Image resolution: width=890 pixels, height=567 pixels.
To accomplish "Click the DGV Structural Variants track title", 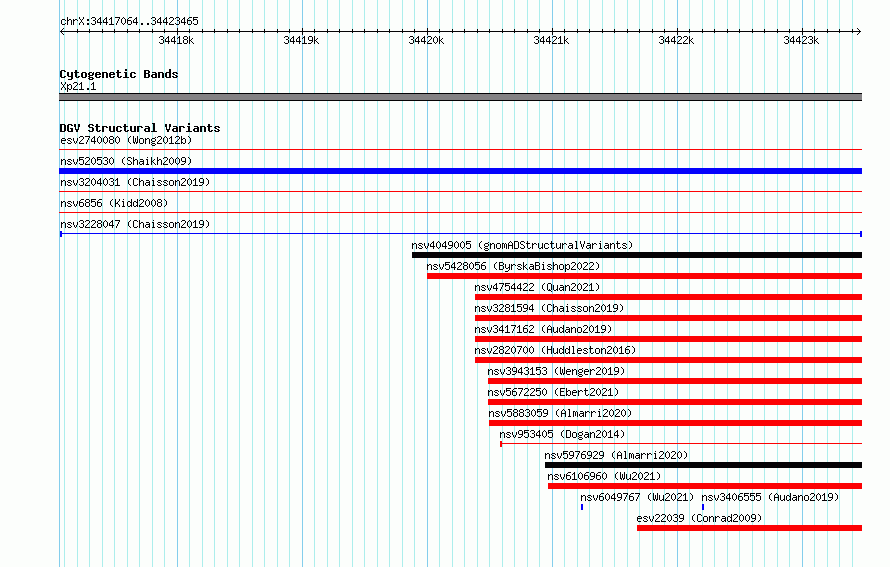I will click(x=140, y=128).
